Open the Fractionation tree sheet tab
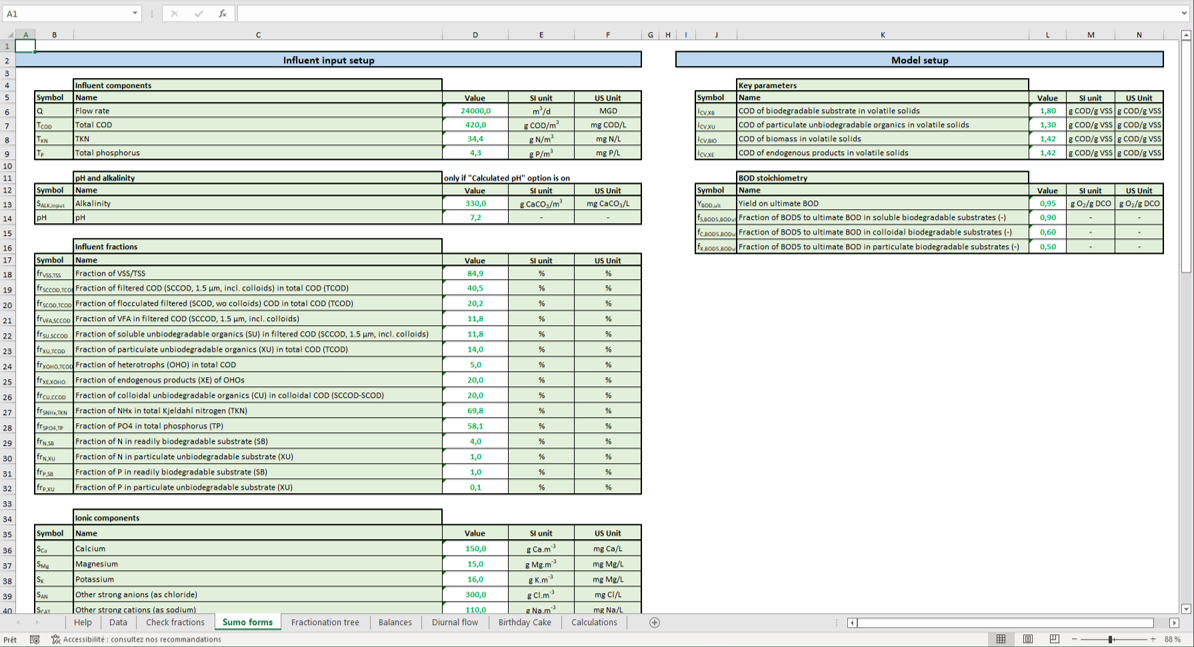The height and width of the screenshot is (647, 1194). (325, 622)
